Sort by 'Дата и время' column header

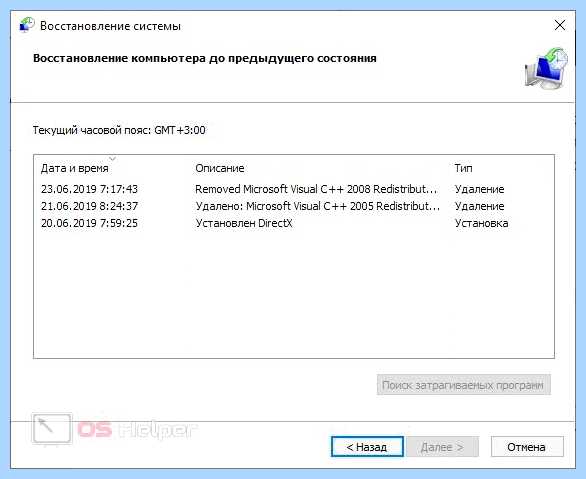pos(75,169)
